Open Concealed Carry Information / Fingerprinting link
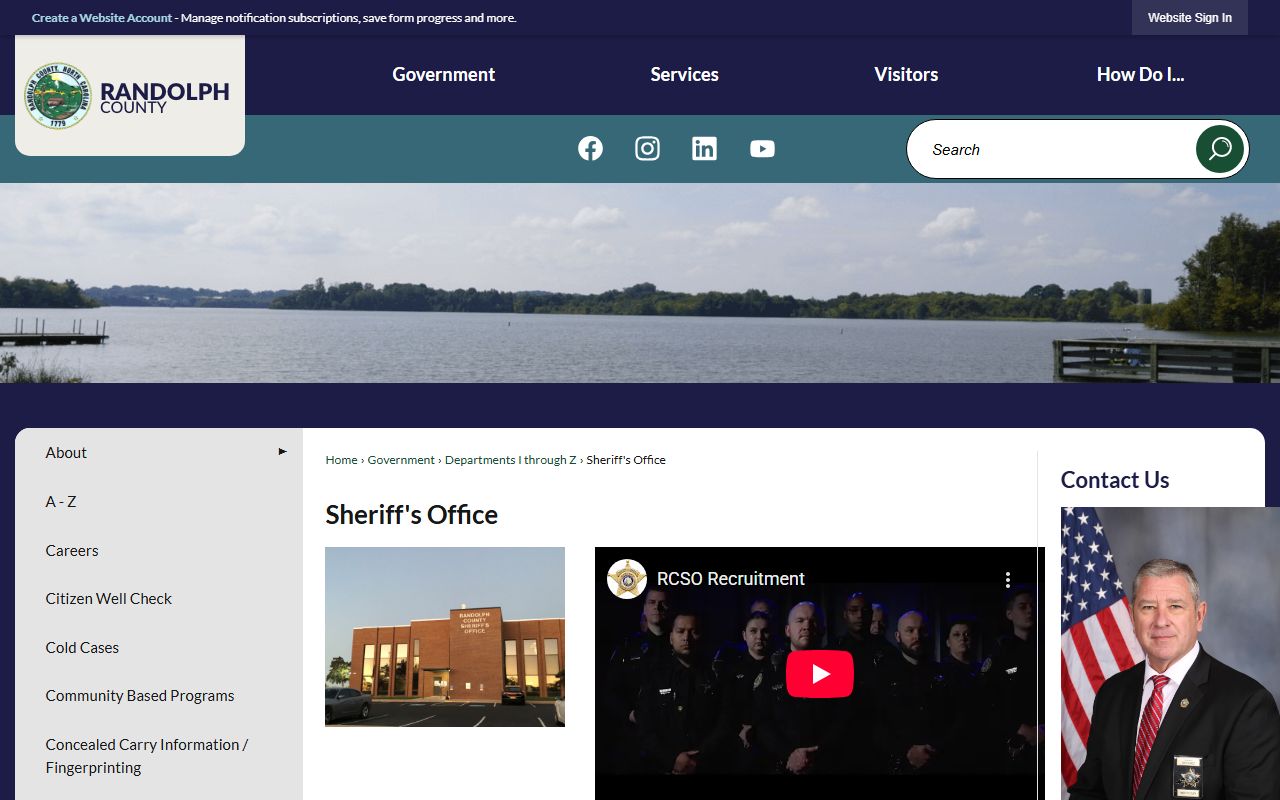Screen dimensions: 1280x800 click(x=147, y=756)
